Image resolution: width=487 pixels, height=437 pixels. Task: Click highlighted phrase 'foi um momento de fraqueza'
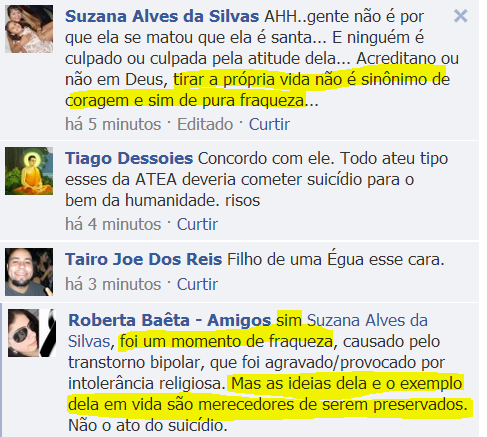point(226,341)
